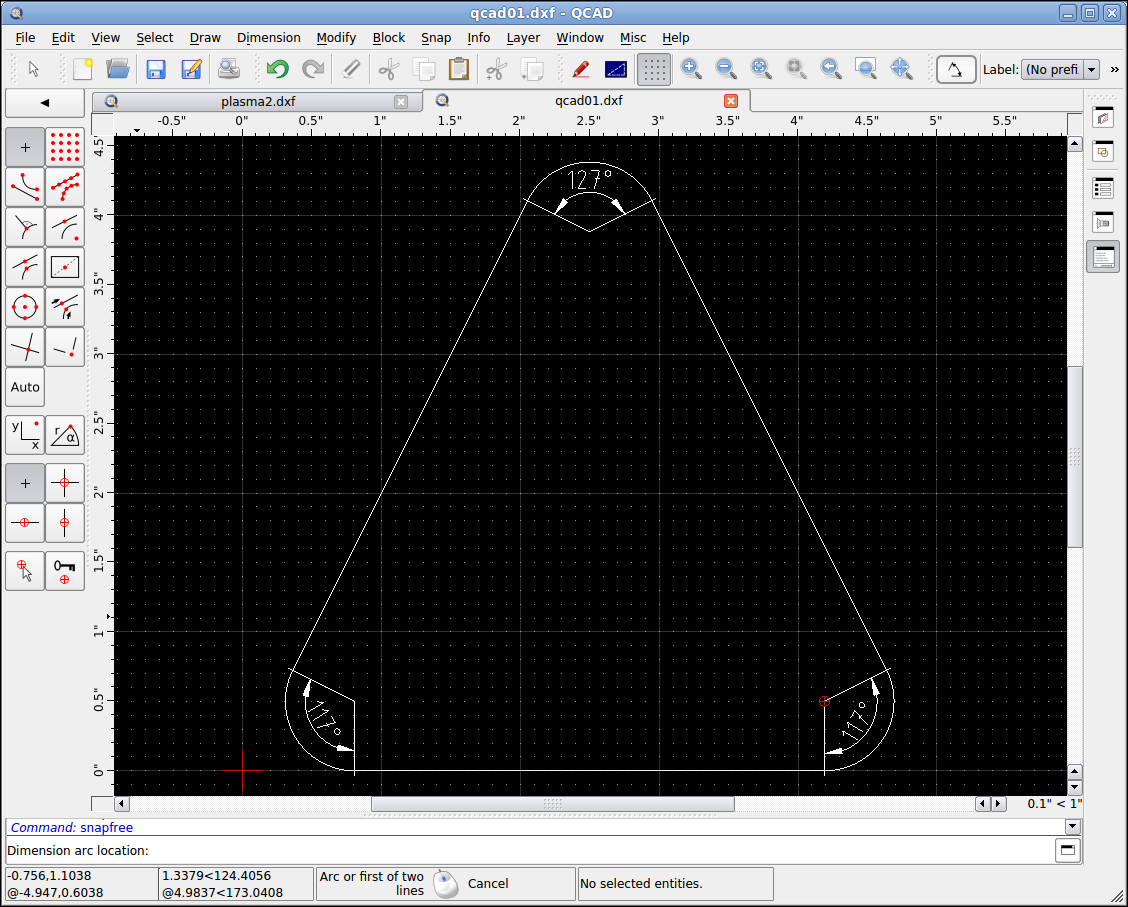Open the Snap menu
Image resolution: width=1128 pixels, height=907 pixels.
[x=436, y=37]
